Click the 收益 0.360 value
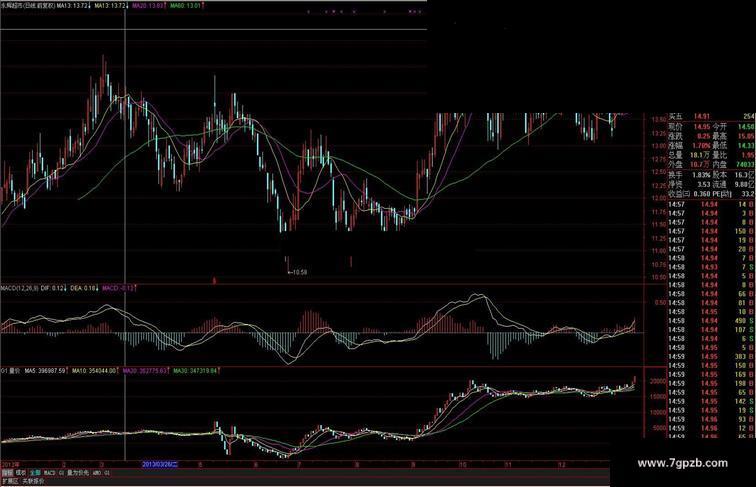The width and height of the screenshot is (756, 487). 702,194
